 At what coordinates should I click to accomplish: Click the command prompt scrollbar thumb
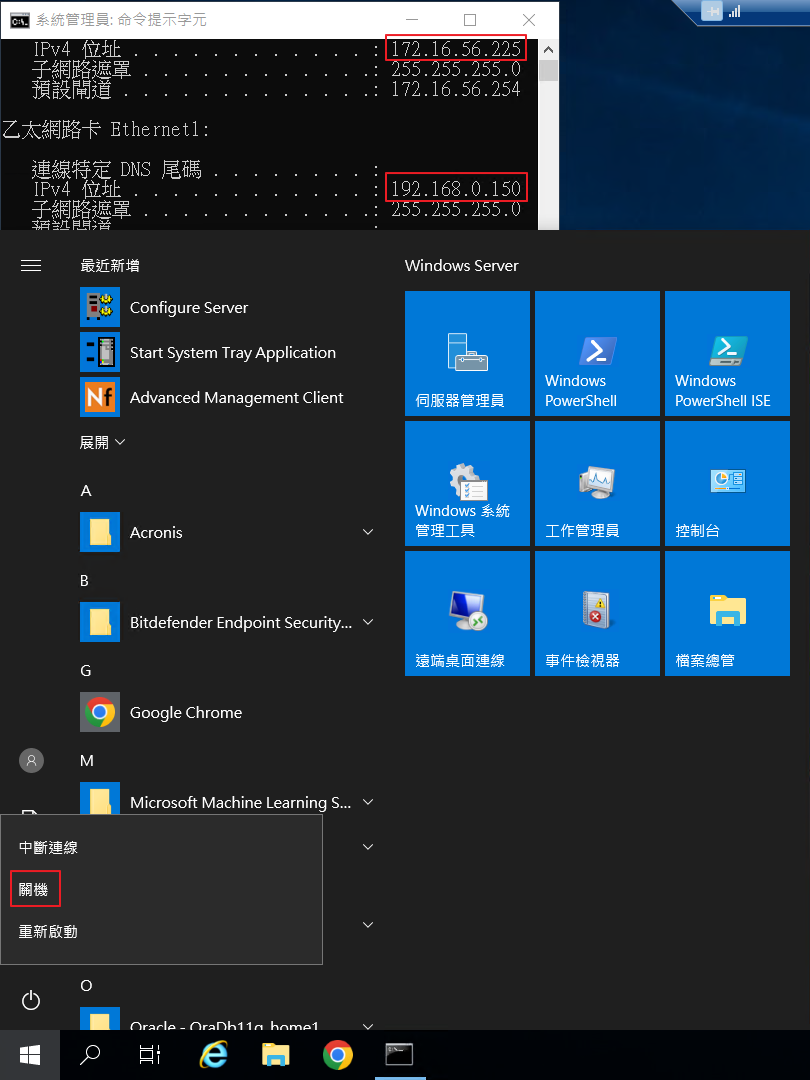click(548, 70)
